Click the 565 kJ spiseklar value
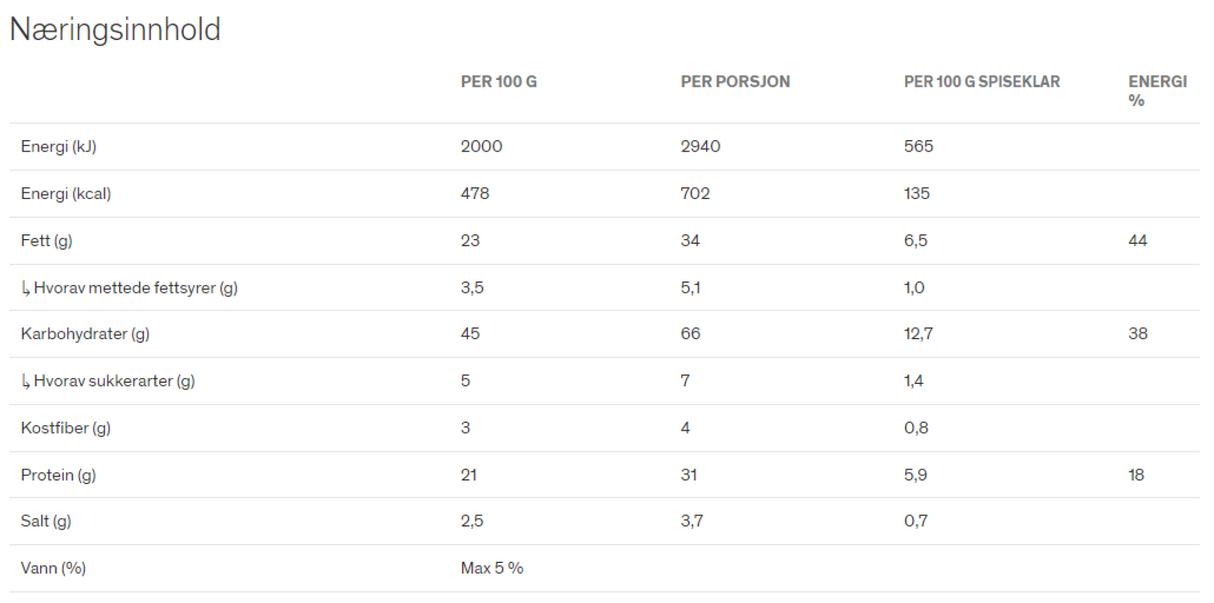 (918, 147)
